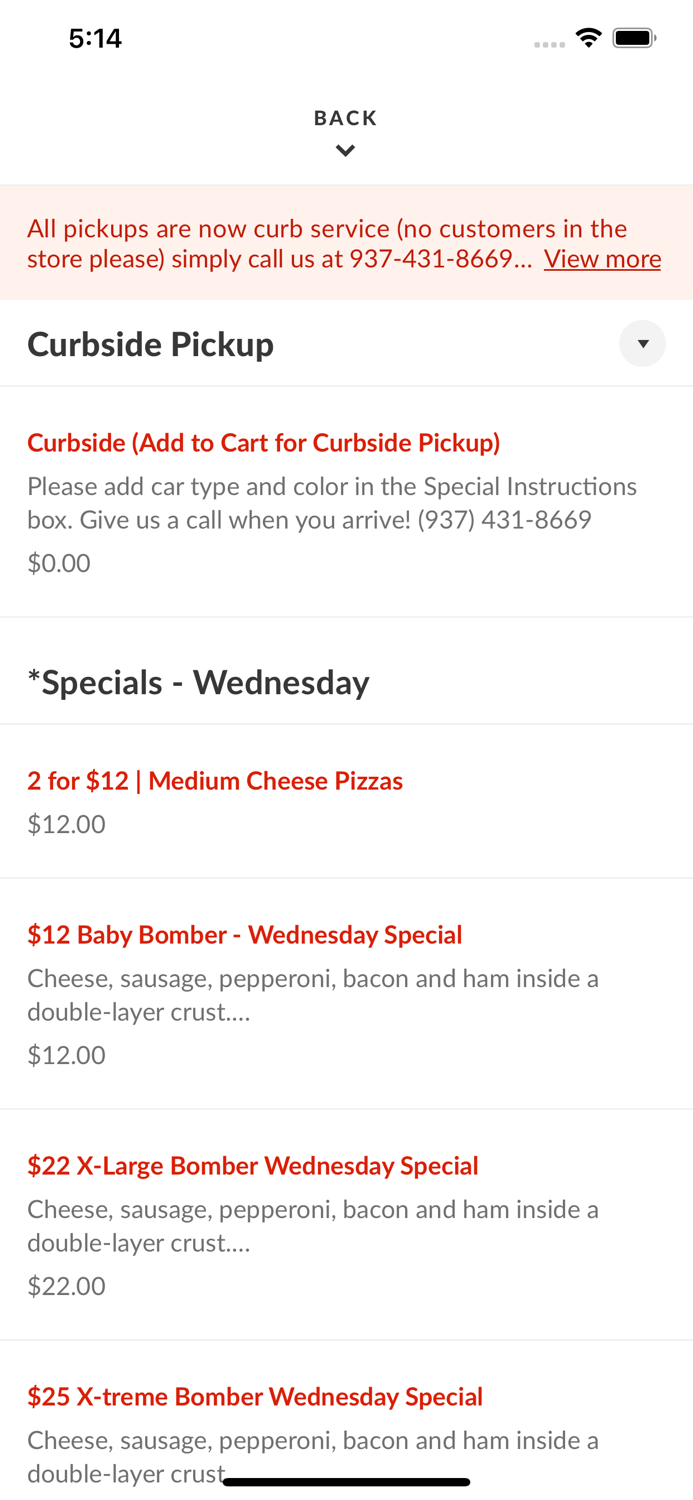The height and width of the screenshot is (1500, 693).
Task: Expand the store announcement with View more
Action: tap(602, 259)
